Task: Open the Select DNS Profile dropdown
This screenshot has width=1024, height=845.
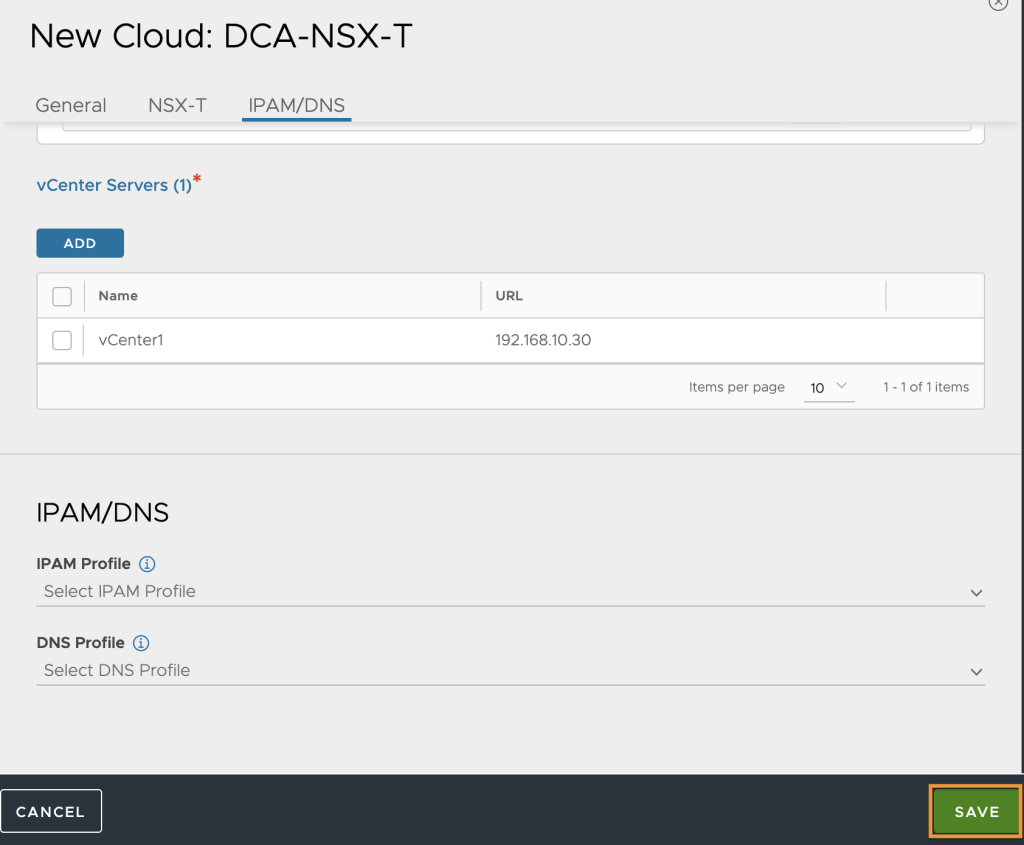Action: pos(510,671)
